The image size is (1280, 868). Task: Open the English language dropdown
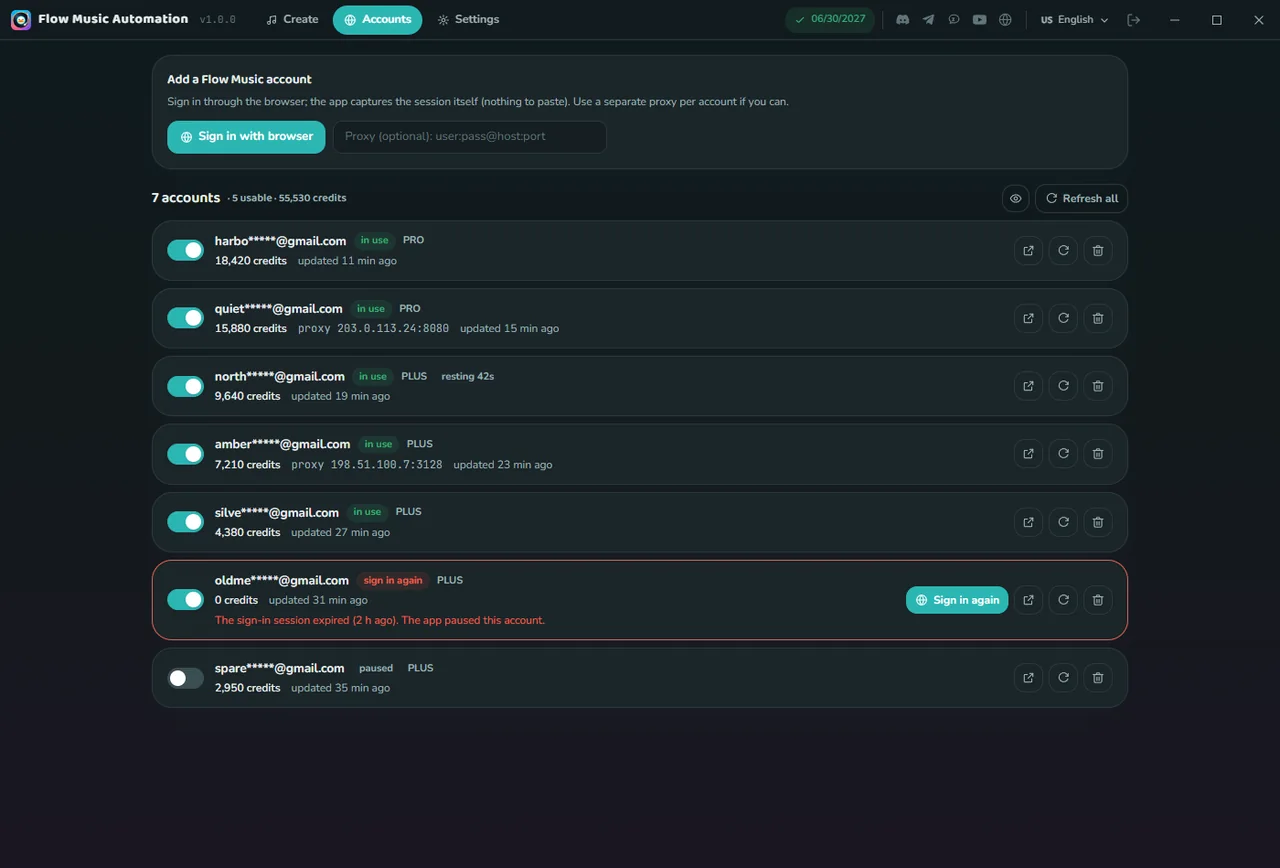pyautogui.click(x=1074, y=20)
